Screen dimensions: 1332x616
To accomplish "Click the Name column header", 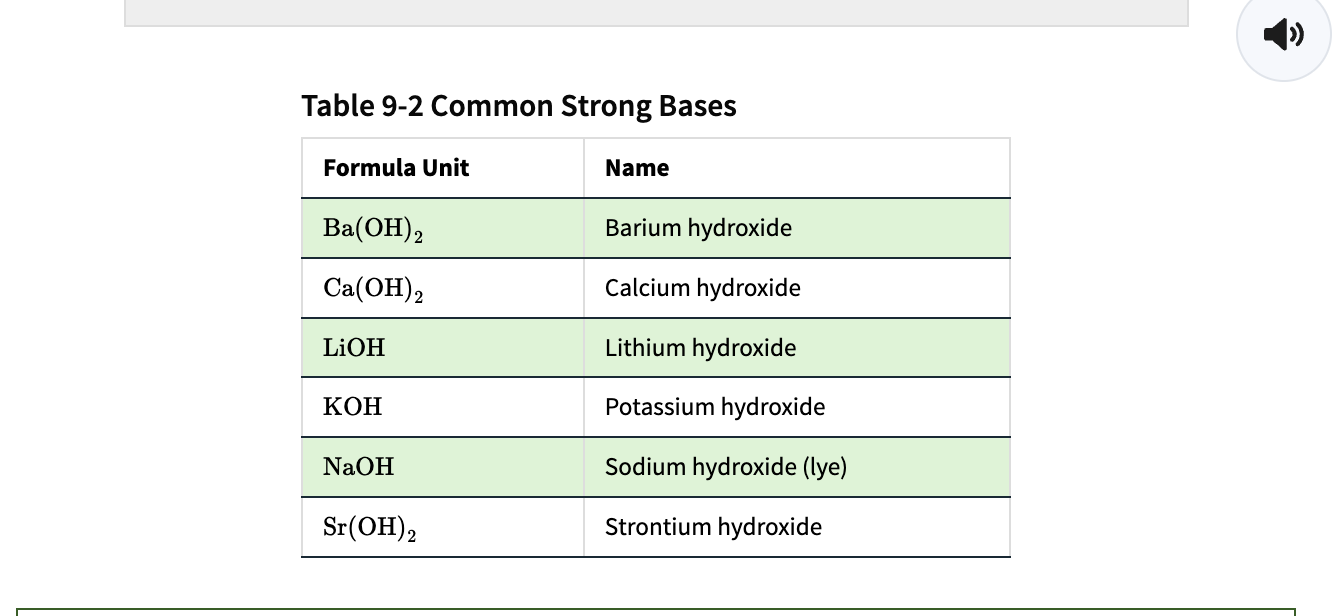I will click(x=797, y=168).
